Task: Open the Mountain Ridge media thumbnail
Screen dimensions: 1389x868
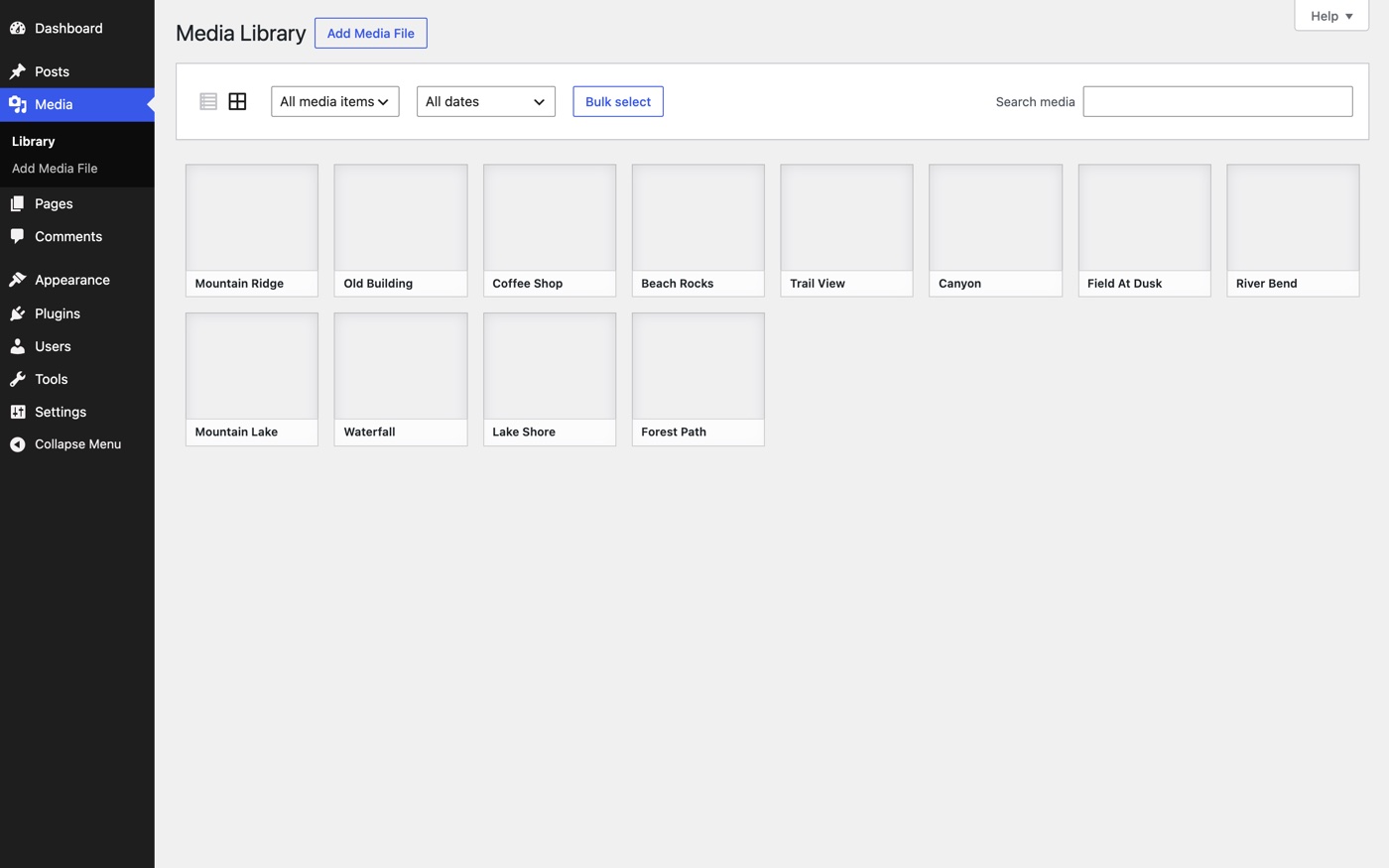Action: (252, 230)
